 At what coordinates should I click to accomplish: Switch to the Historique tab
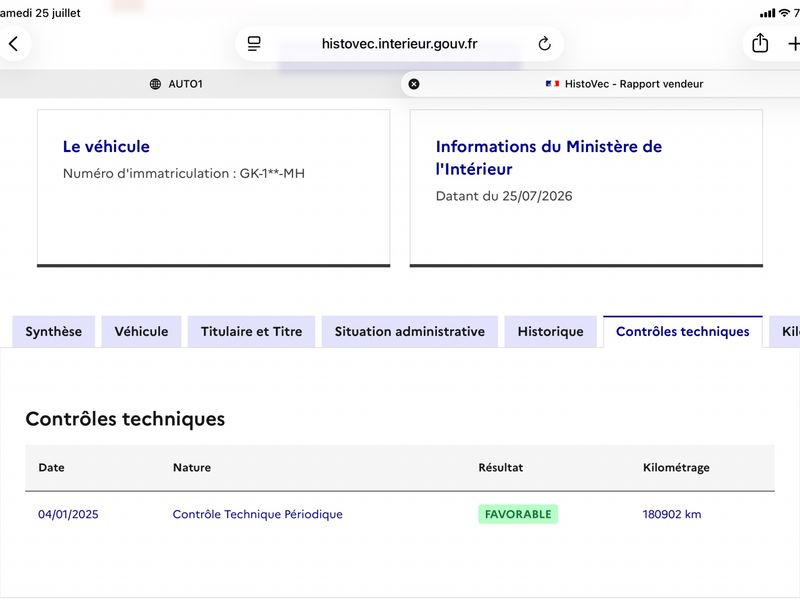pyautogui.click(x=551, y=332)
